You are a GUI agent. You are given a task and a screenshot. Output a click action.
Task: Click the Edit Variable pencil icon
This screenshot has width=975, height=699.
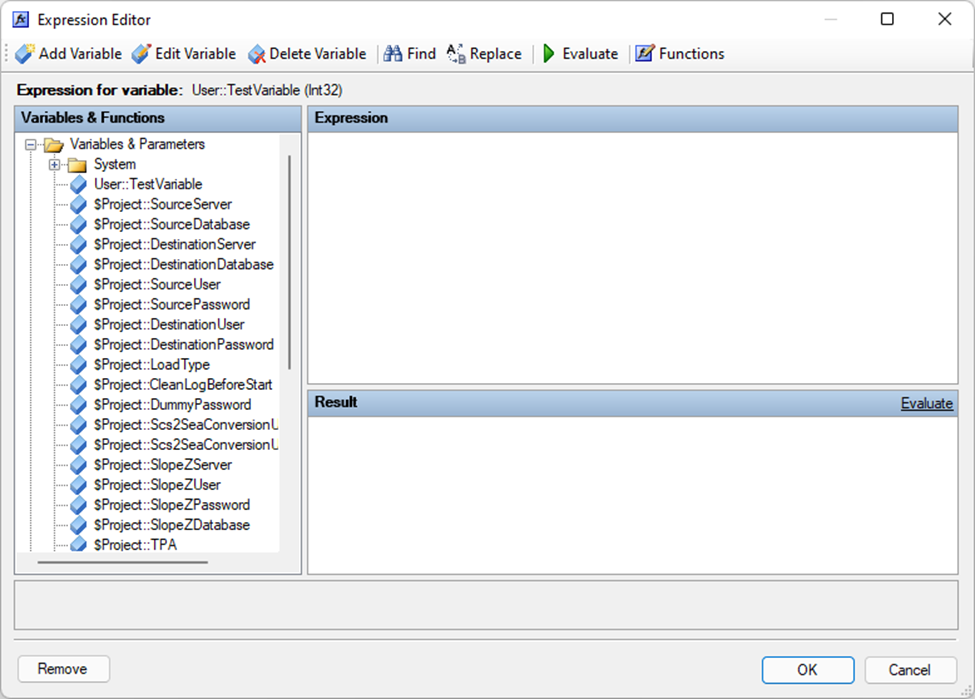141,53
